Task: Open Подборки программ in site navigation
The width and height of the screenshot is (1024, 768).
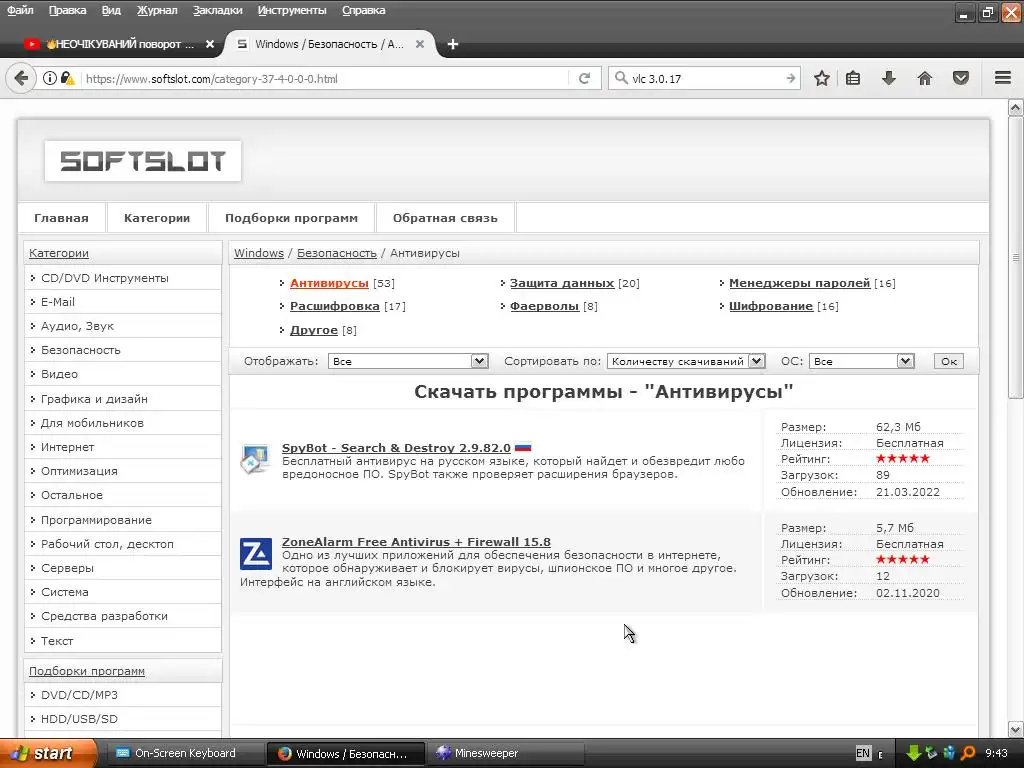Action: [x=291, y=218]
